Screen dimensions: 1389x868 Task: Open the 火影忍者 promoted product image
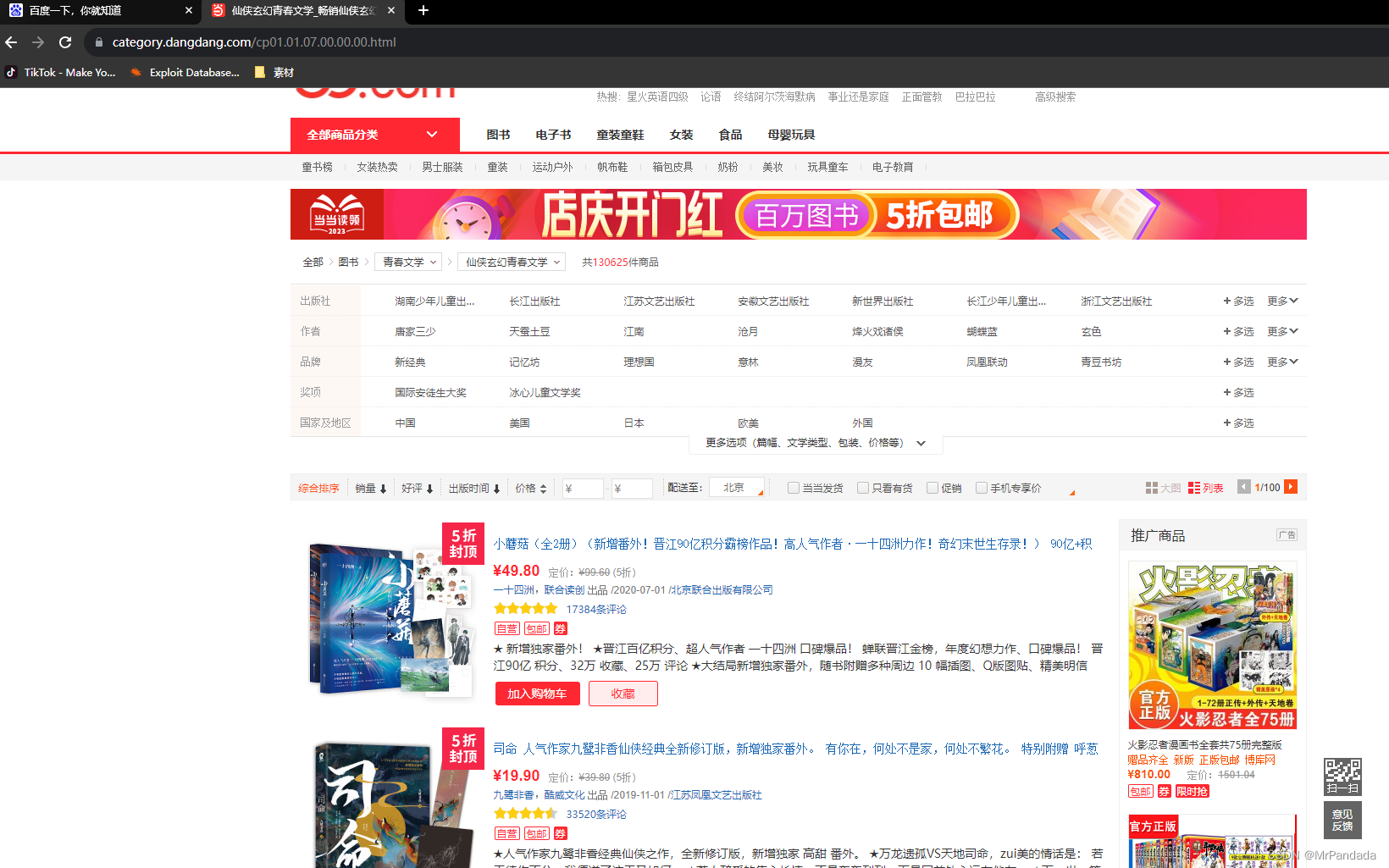click(1212, 645)
